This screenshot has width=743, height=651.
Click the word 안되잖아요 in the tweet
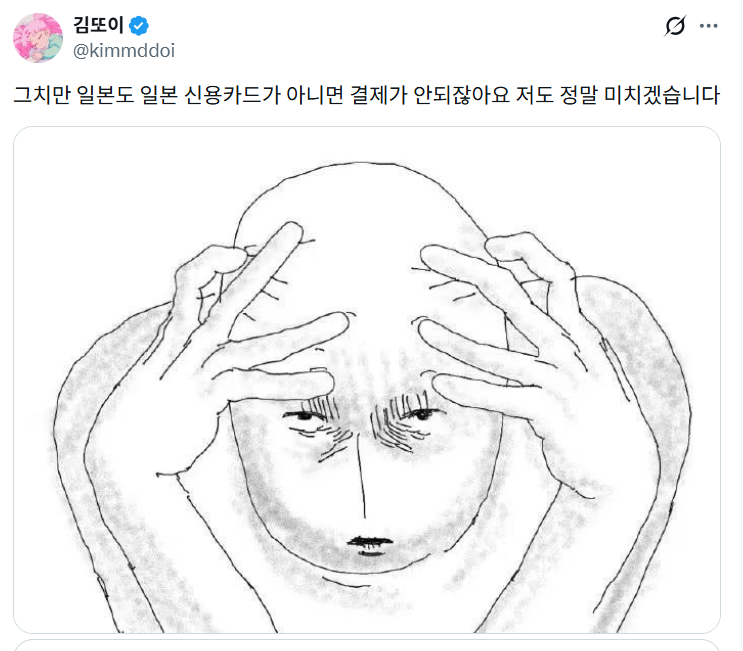tap(461, 95)
